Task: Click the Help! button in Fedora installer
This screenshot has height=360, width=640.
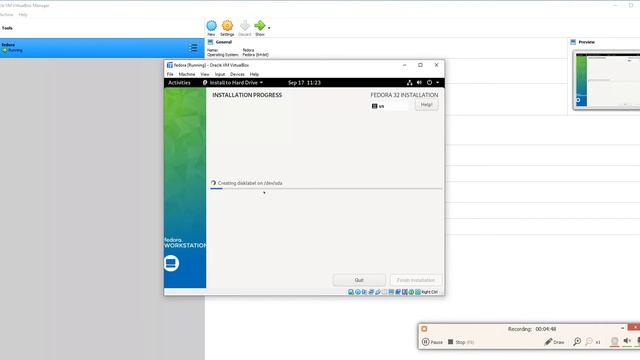Action: point(427,105)
